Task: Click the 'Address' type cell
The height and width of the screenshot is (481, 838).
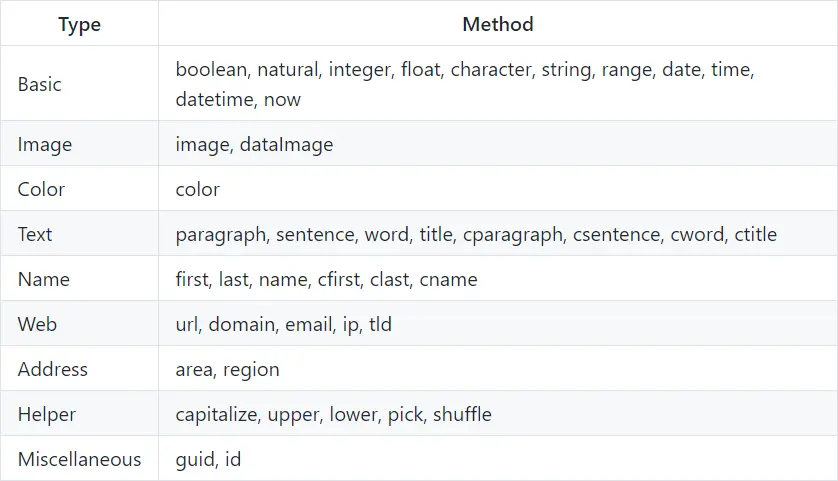Action: pyautogui.click(x=53, y=369)
